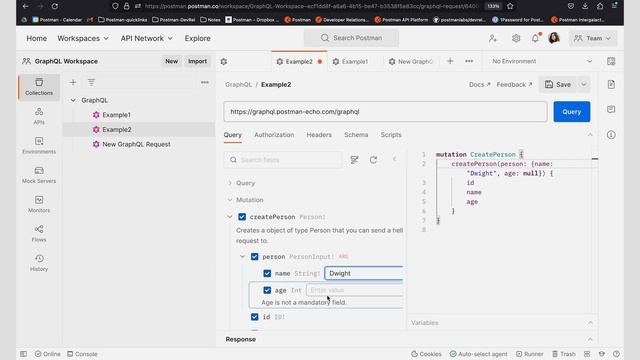Open Monitors in the sidebar
The height and width of the screenshot is (360, 640).
click(x=39, y=204)
